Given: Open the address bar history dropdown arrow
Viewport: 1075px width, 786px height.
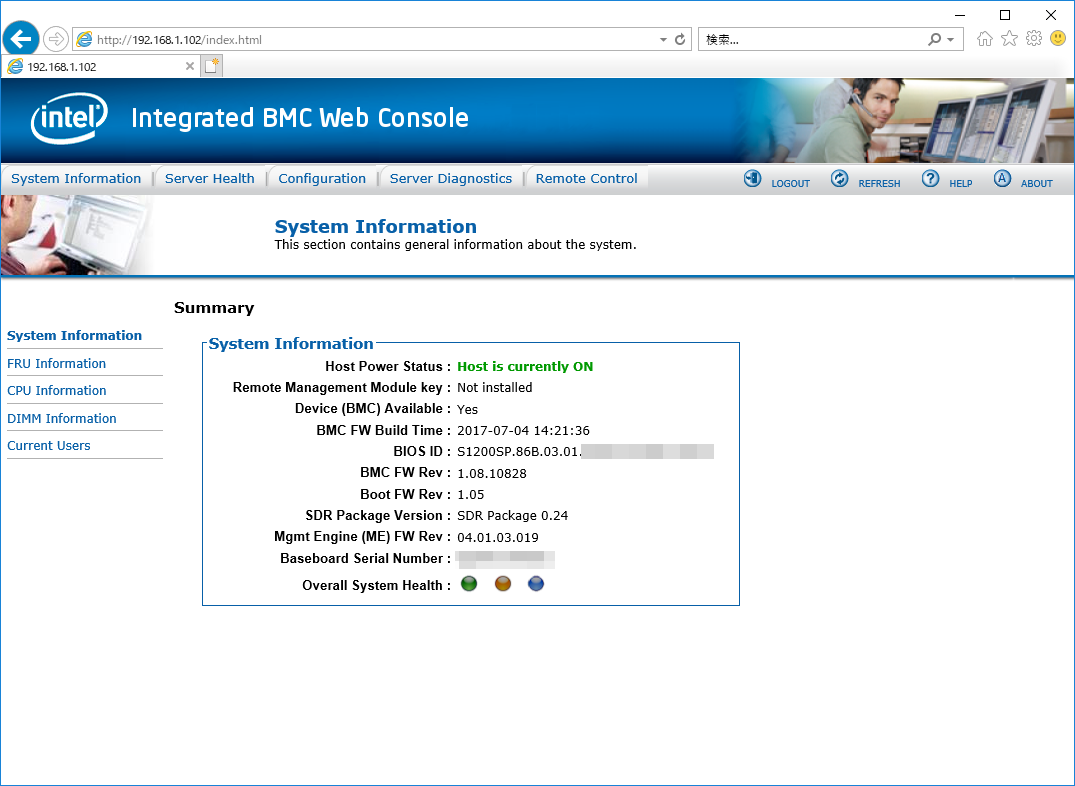Looking at the screenshot, I should (663, 40).
